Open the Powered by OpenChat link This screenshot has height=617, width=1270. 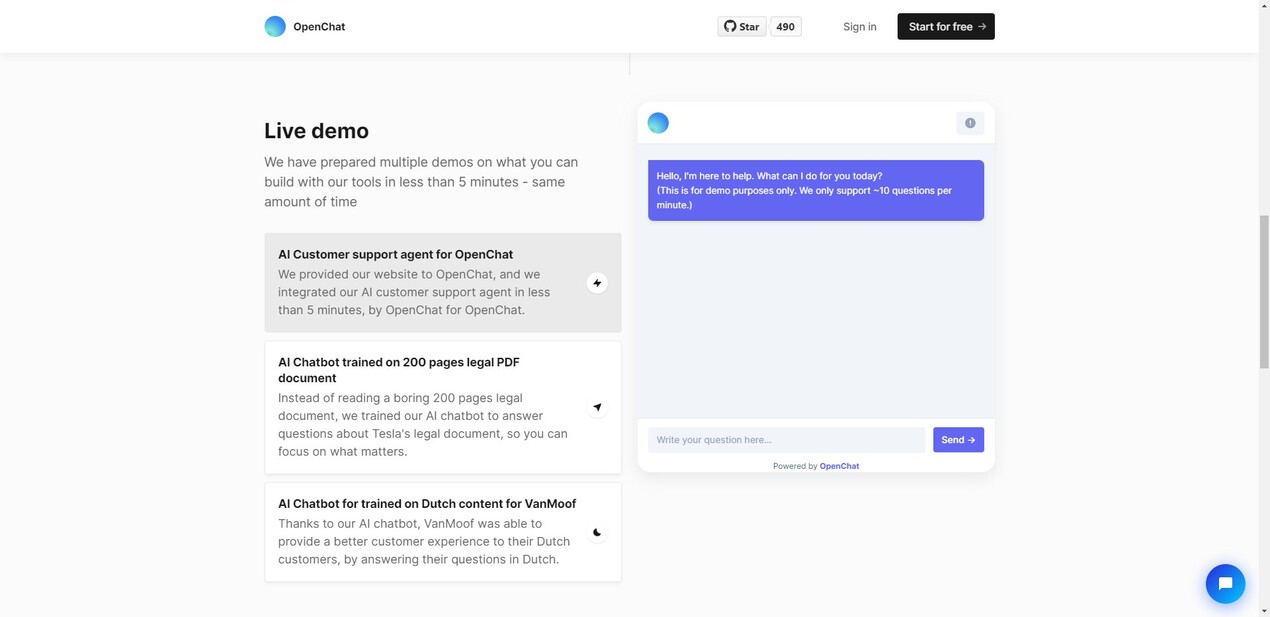click(x=839, y=466)
